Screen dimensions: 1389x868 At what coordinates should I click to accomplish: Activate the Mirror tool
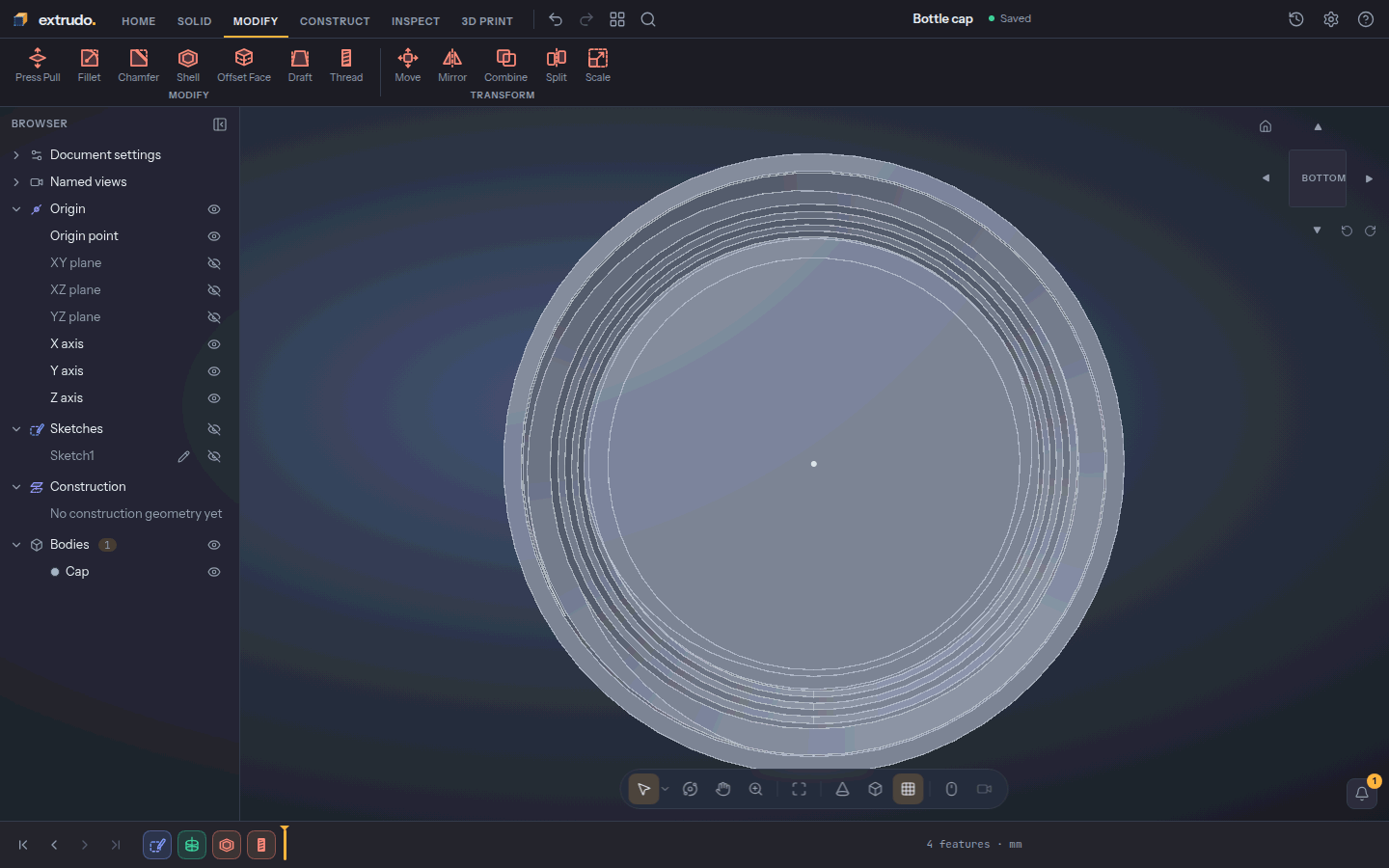[452, 66]
